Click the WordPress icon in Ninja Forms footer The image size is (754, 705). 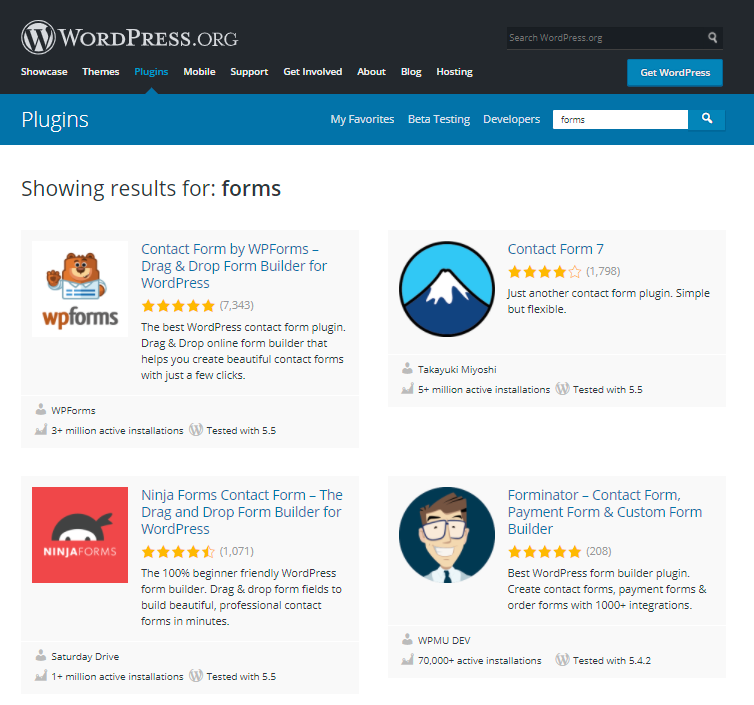point(196,676)
